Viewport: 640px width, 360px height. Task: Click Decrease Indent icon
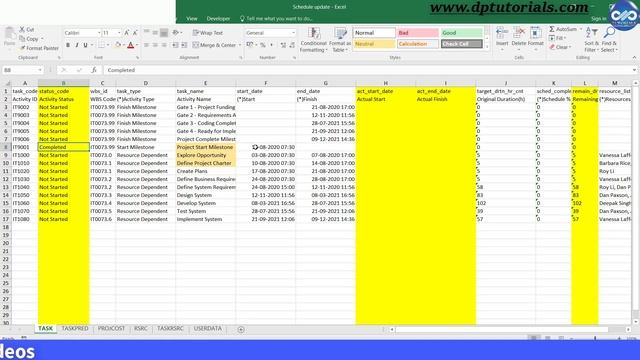175,45
